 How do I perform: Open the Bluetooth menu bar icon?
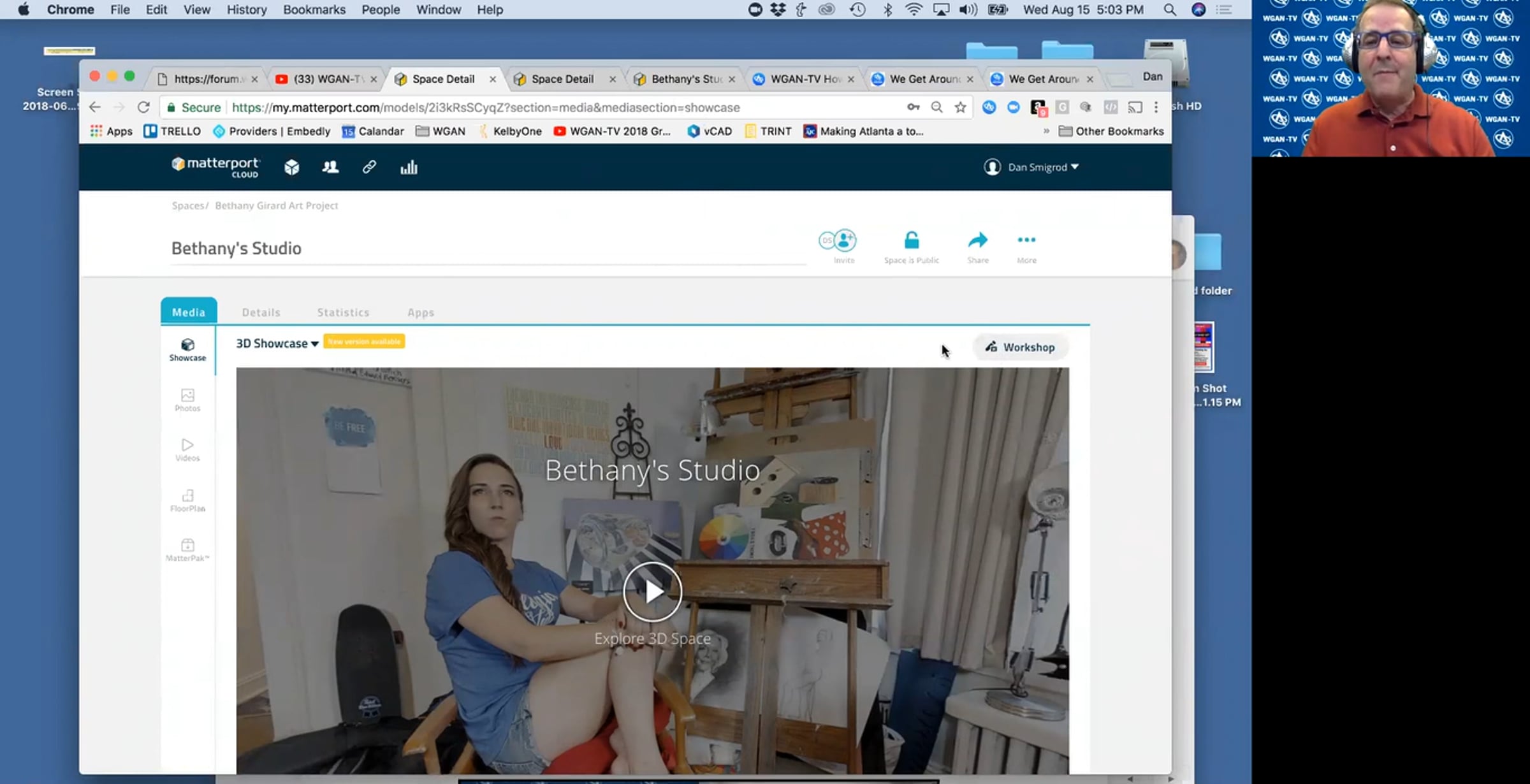887,10
